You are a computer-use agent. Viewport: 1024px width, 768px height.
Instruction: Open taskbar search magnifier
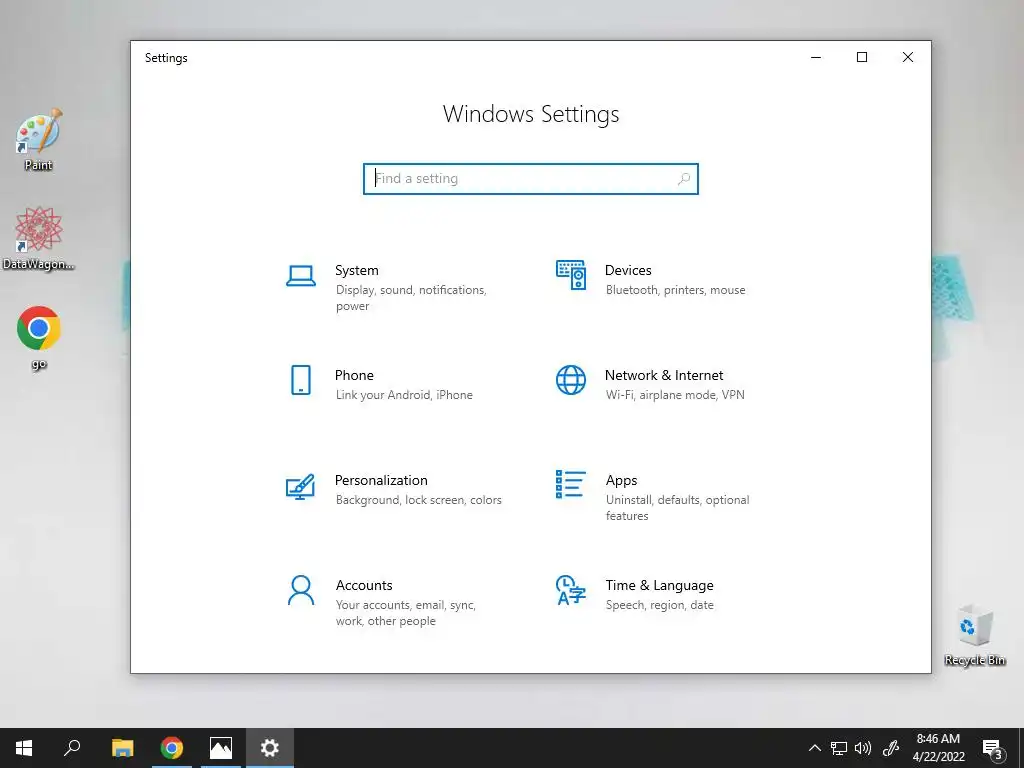pyautogui.click(x=72, y=748)
